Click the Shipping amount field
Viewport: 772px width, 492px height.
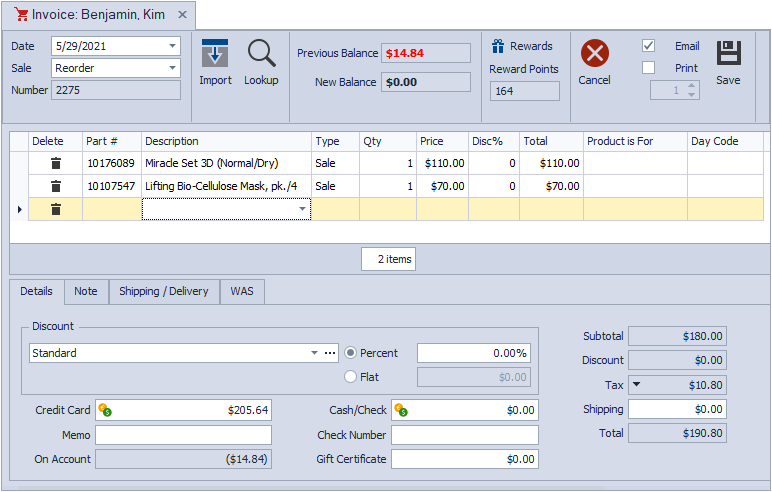677,409
